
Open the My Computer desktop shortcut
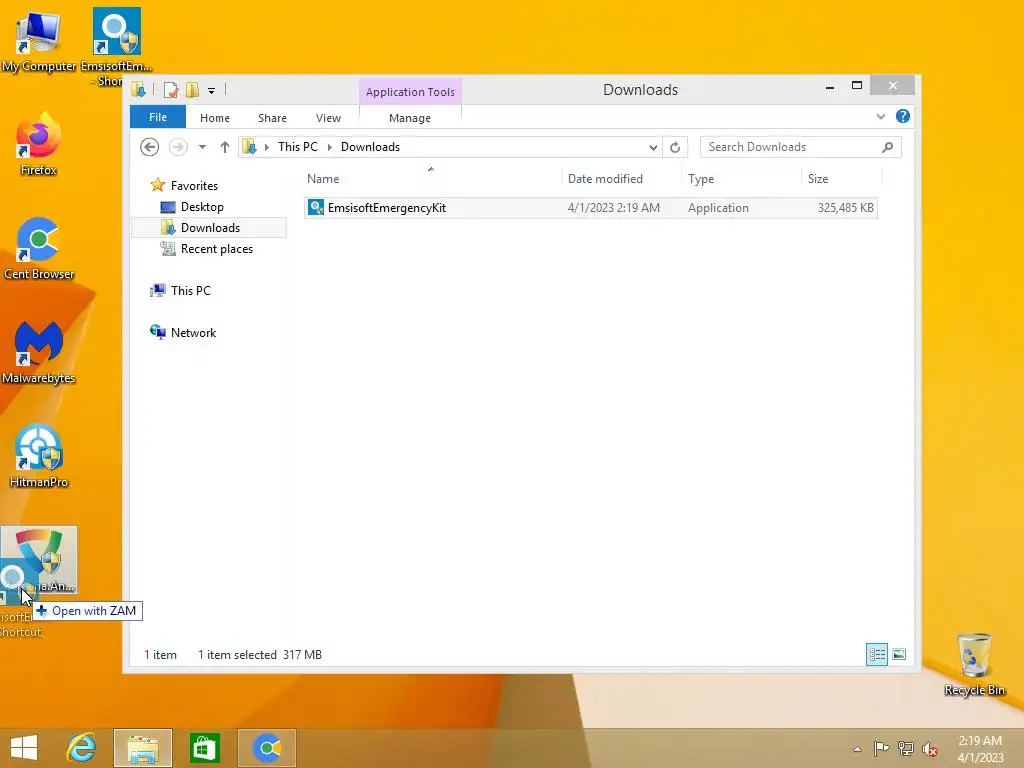coord(38,39)
